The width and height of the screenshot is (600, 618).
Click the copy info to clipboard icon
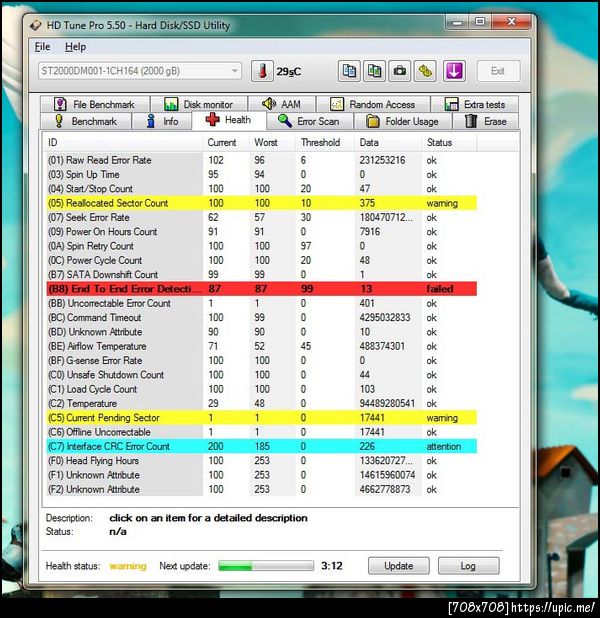(349, 71)
